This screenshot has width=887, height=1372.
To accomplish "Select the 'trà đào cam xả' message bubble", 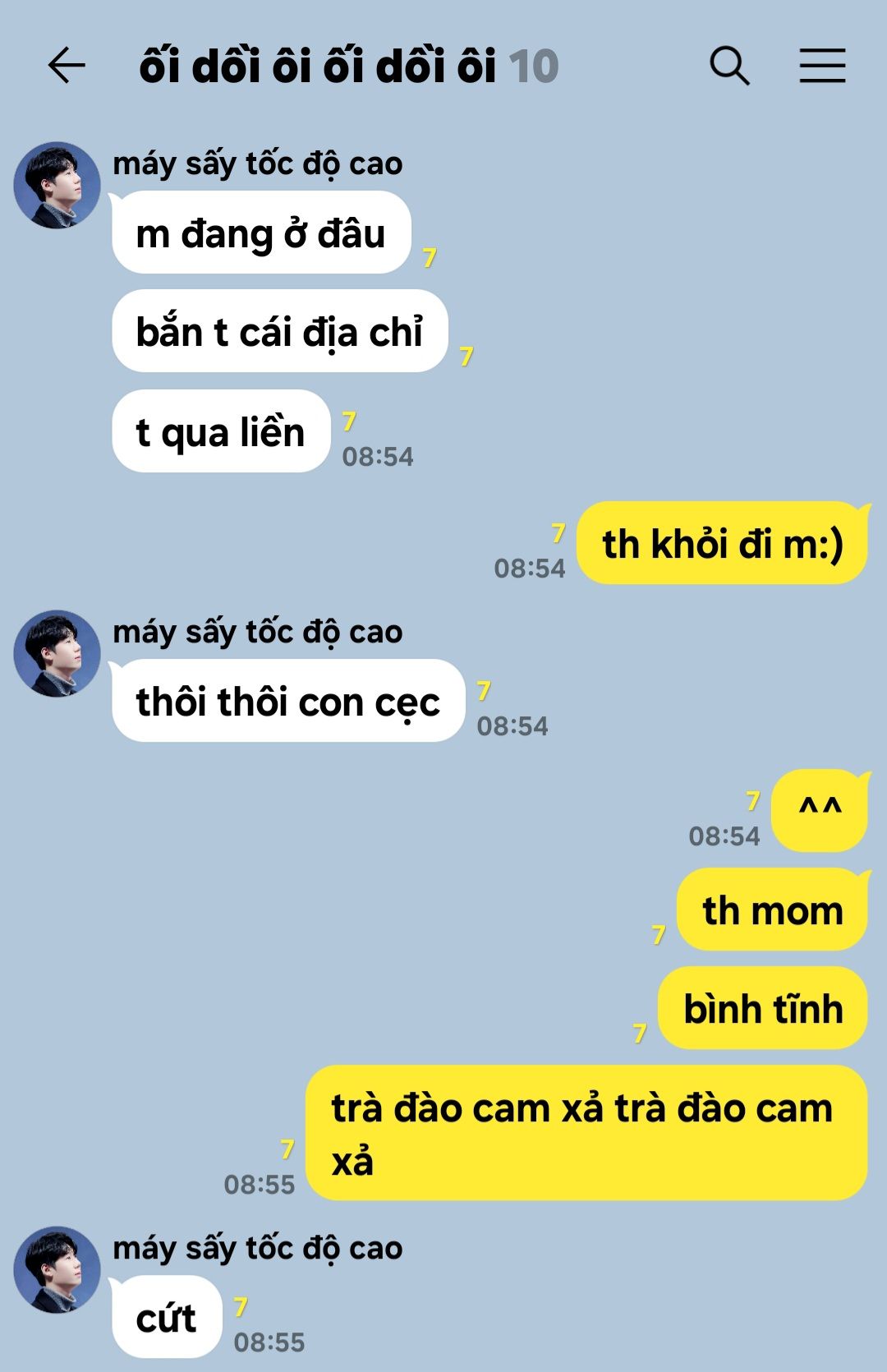I will (x=586, y=1133).
